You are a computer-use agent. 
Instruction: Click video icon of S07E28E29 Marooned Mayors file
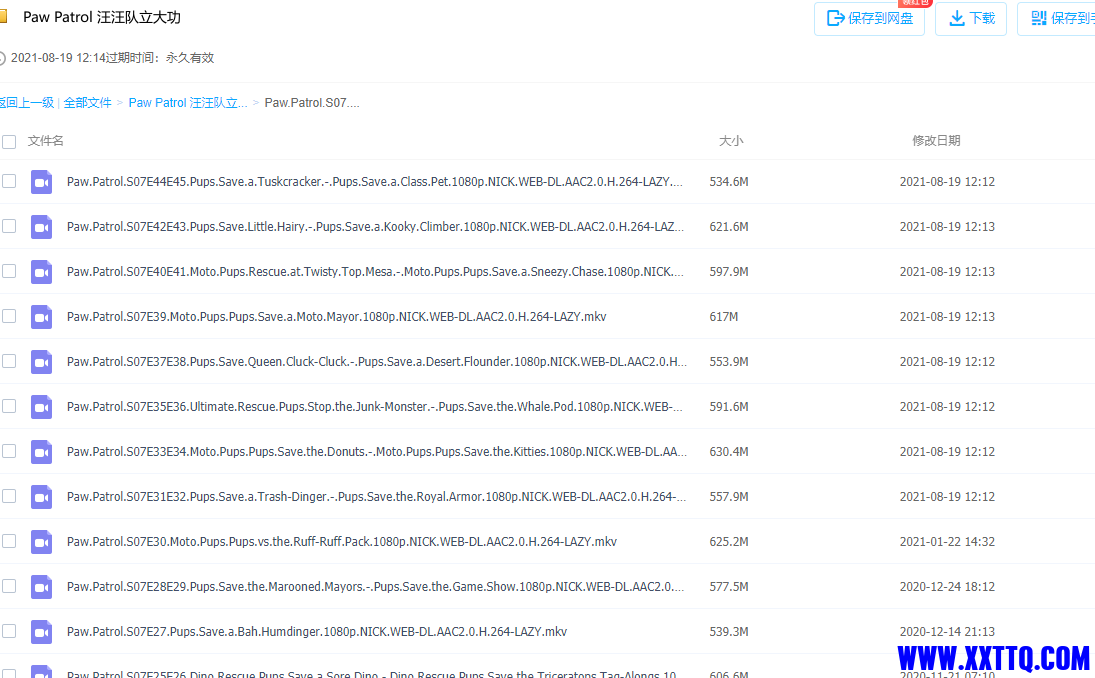coord(41,587)
